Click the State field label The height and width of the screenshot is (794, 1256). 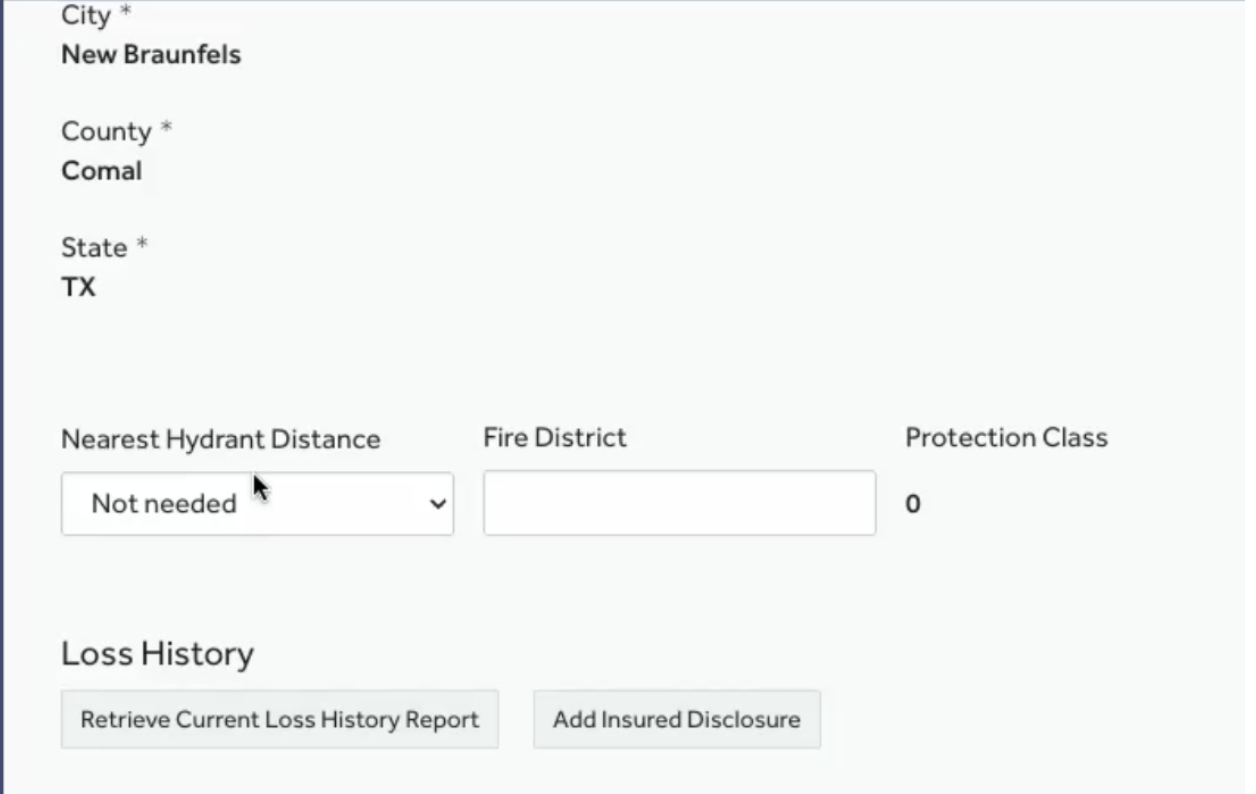tap(94, 248)
